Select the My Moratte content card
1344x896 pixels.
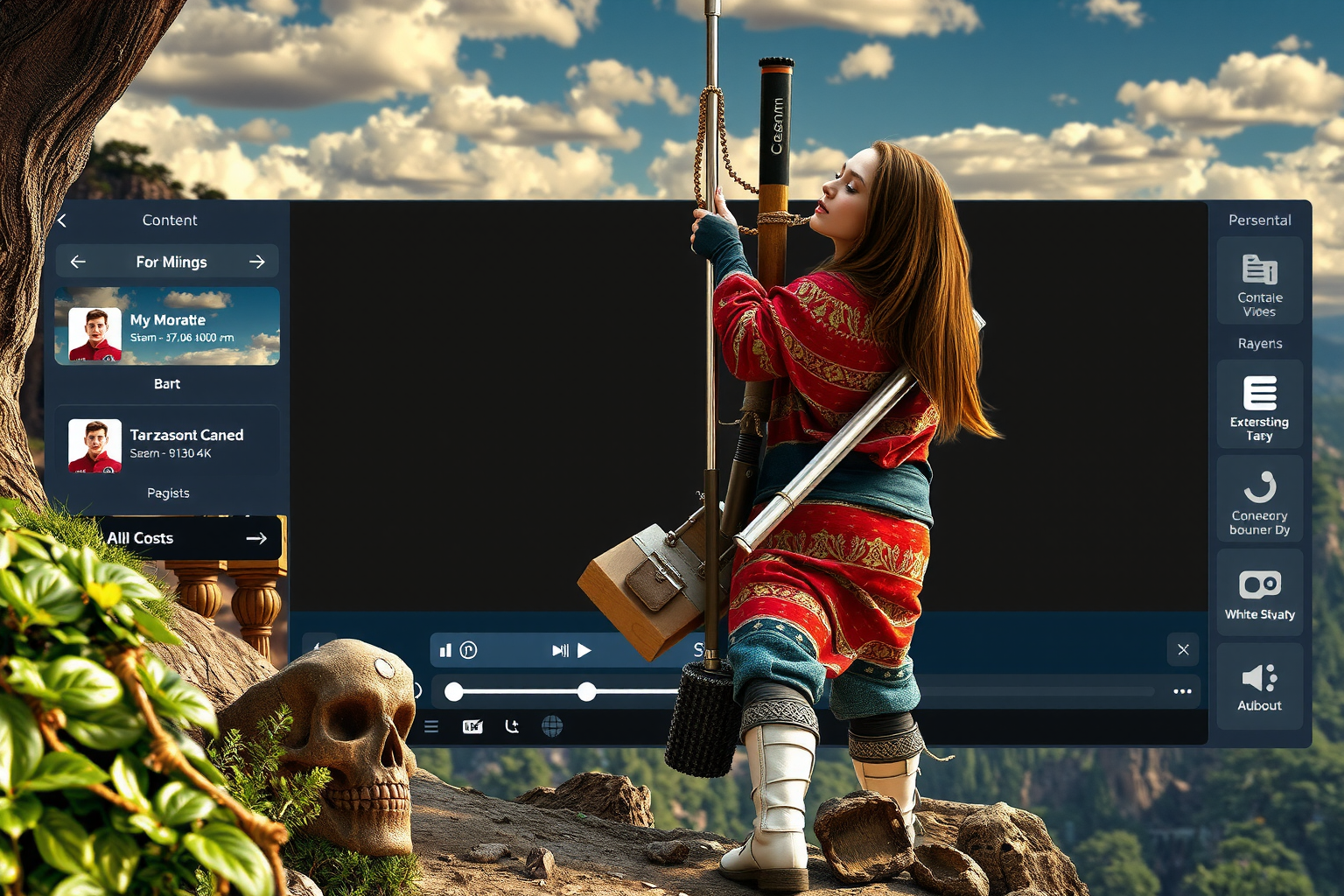(x=167, y=326)
